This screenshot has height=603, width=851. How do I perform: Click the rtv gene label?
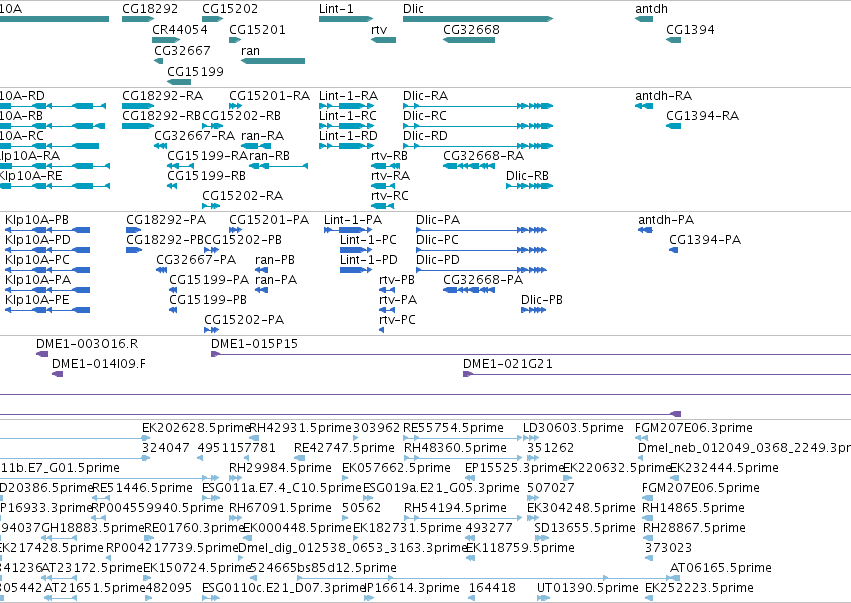click(379, 29)
